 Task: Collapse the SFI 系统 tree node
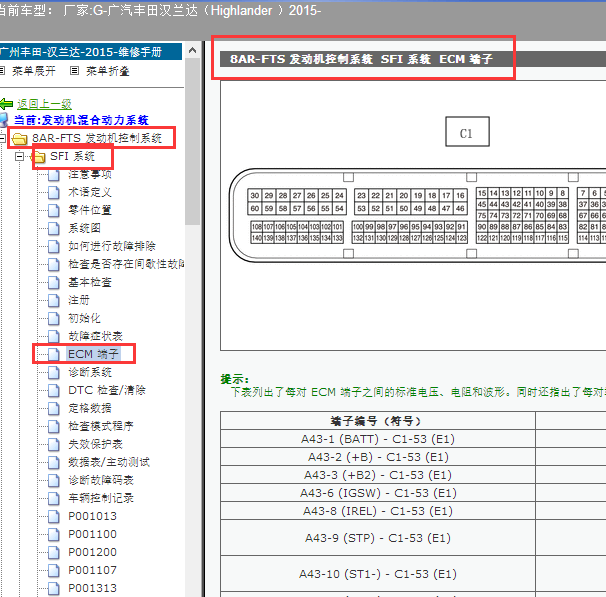click(x=19, y=156)
